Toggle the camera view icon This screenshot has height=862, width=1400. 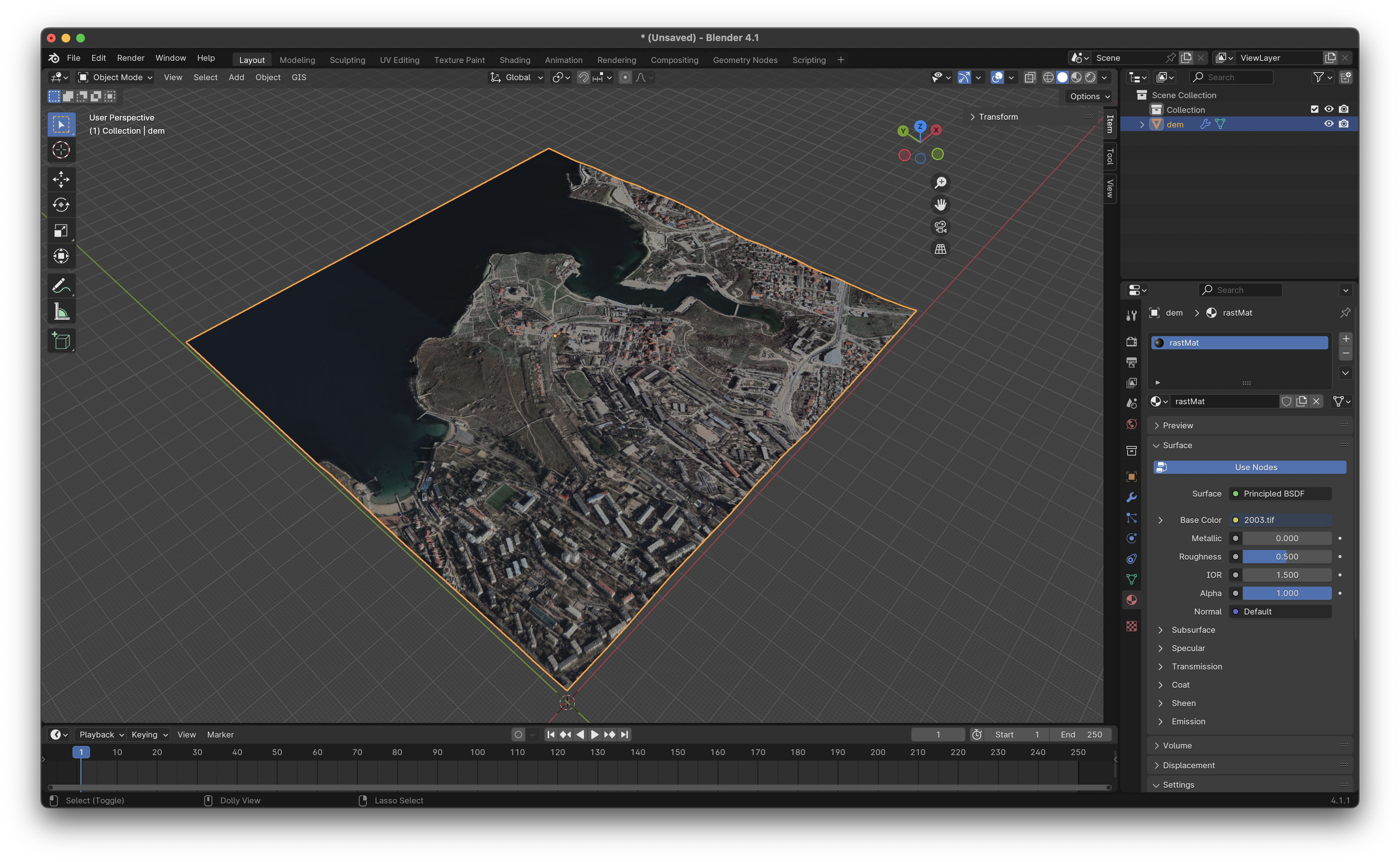[x=940, y=227]
